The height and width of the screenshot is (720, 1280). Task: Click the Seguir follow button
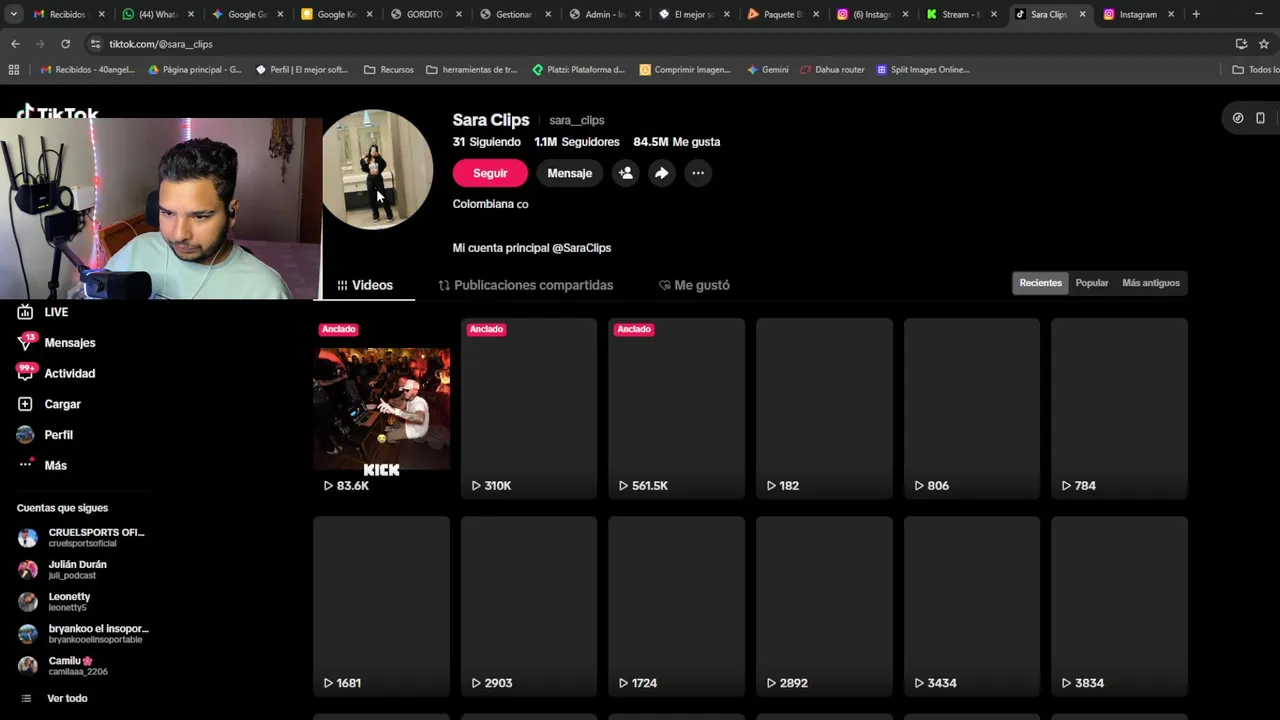pos(490,173)
